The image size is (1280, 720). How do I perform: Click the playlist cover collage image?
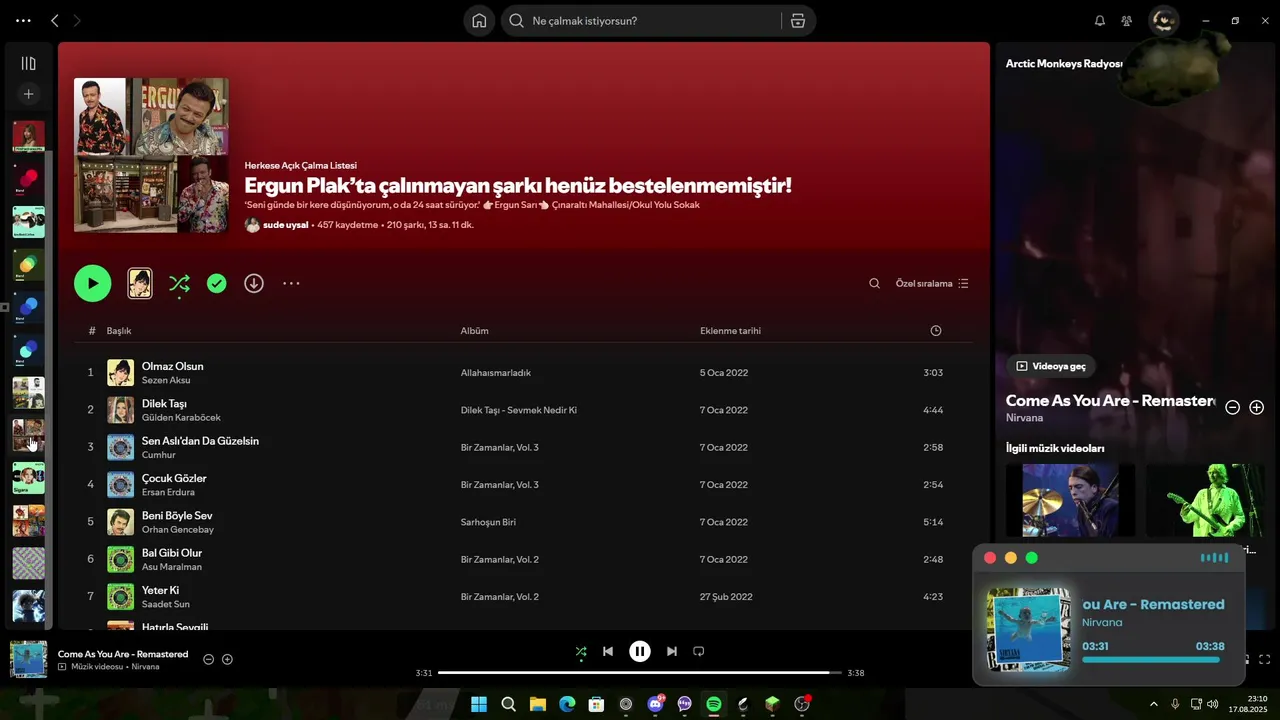(151, 155)
